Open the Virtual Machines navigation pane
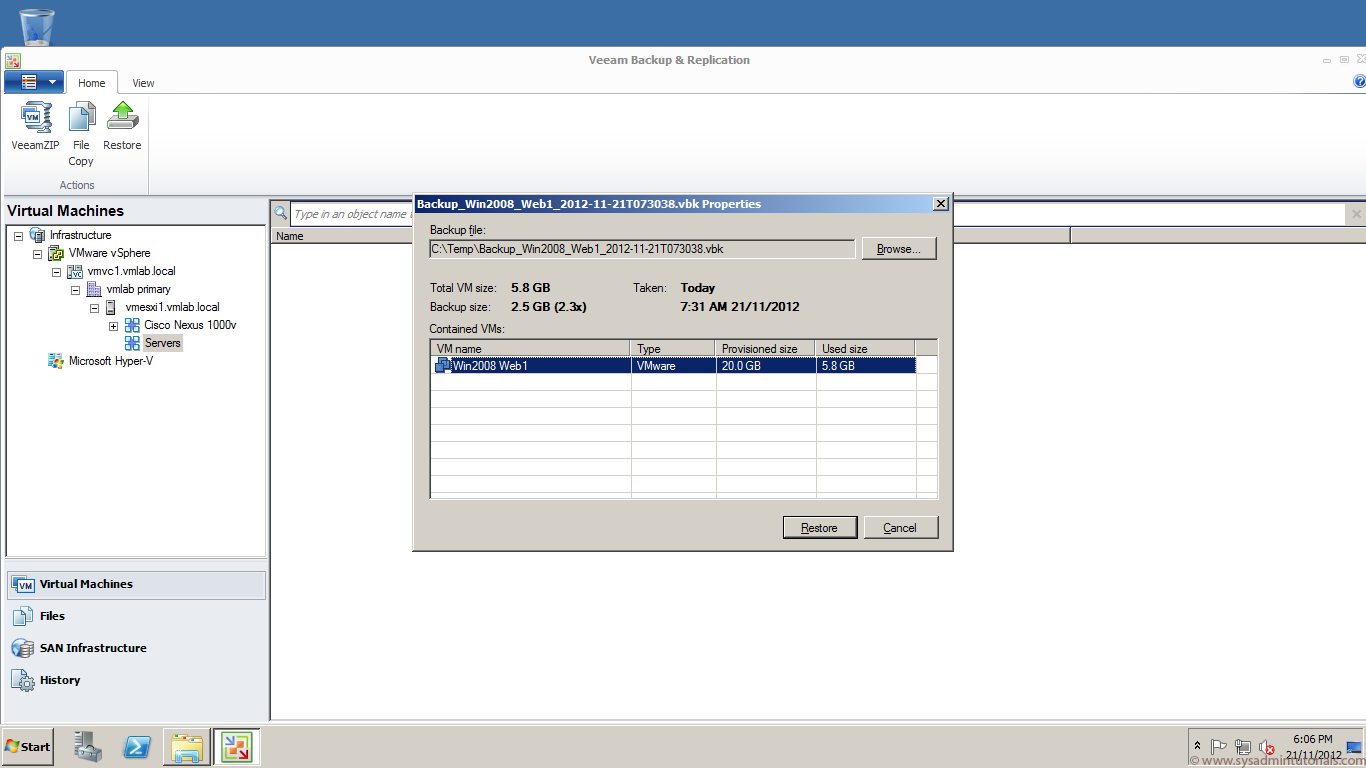Screen dimensions: 1366x768 [136, 585]
